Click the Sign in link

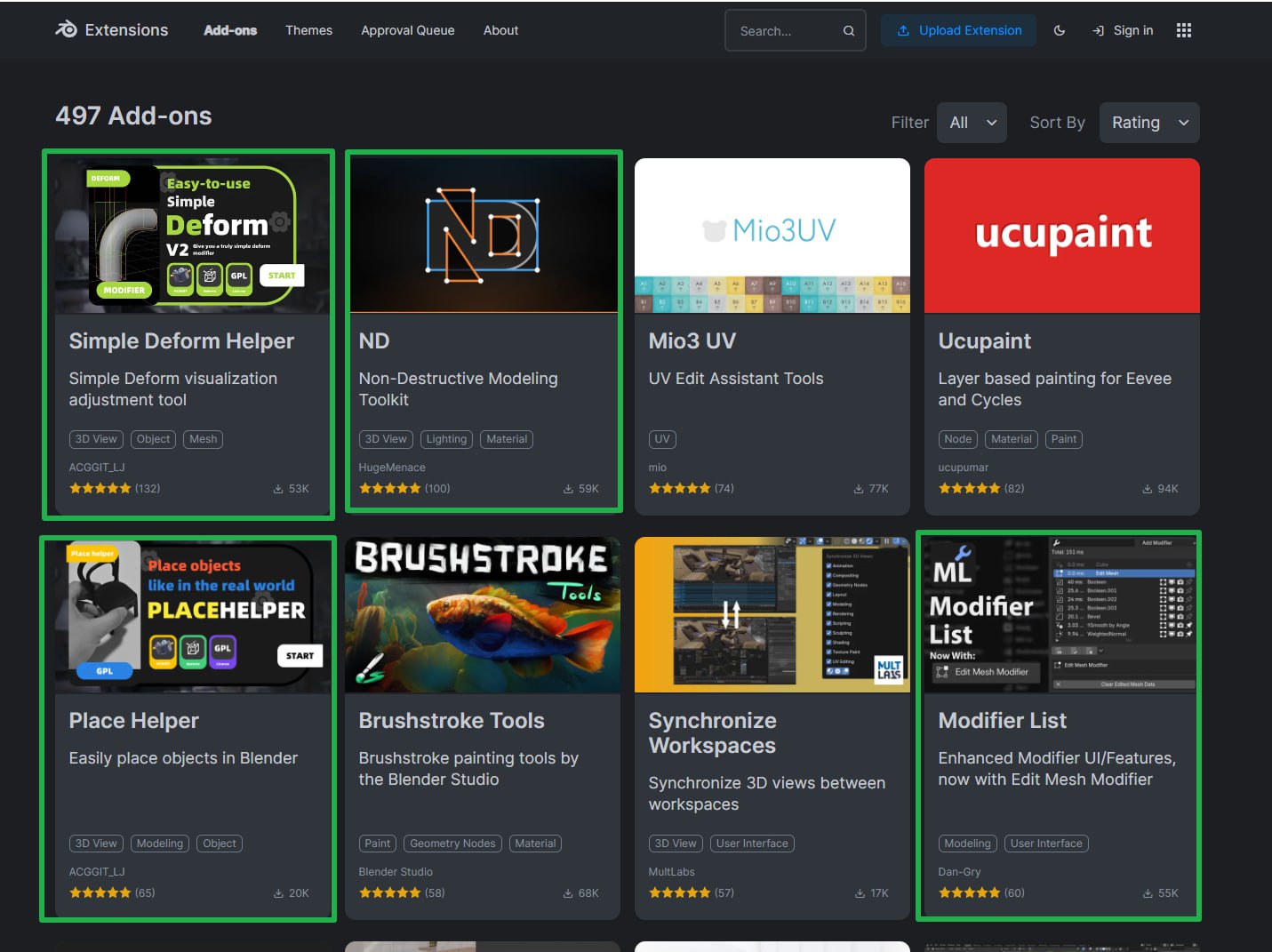coord(1123,30)
